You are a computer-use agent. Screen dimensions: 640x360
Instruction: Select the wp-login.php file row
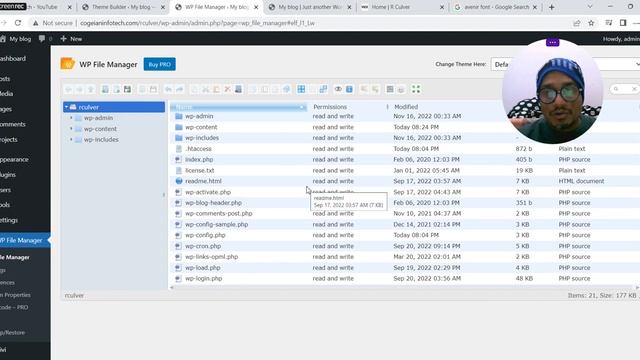click(x=404, y=278)
